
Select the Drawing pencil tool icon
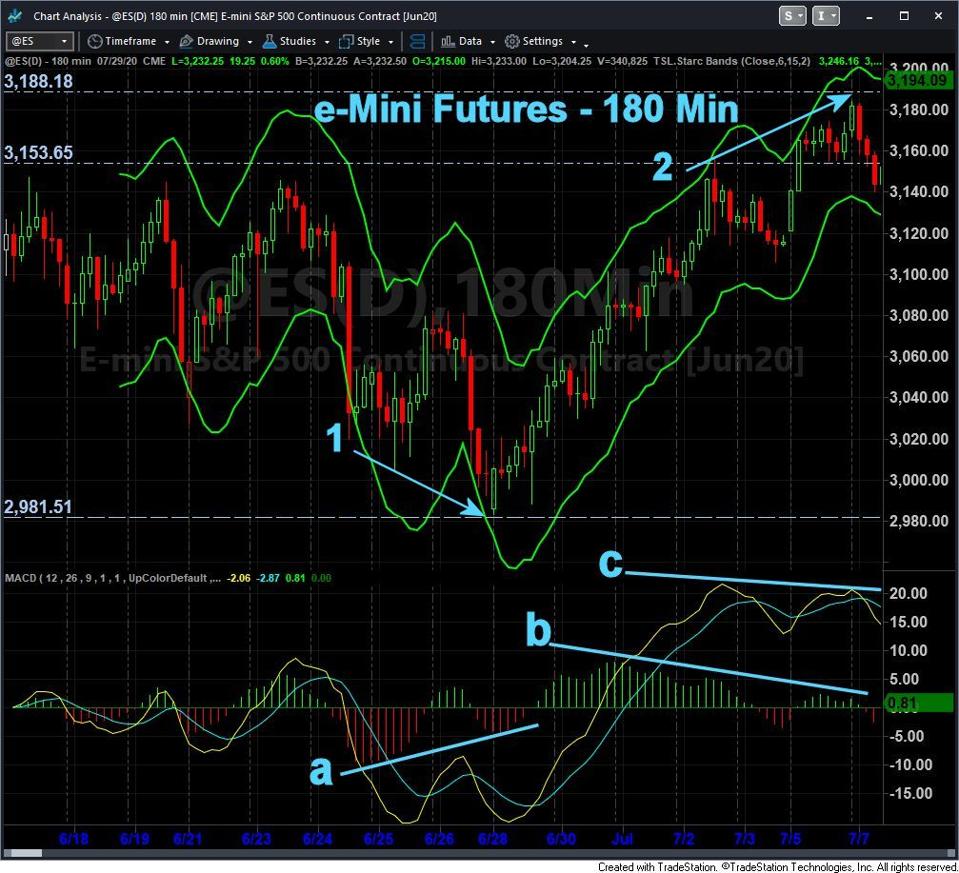click(x=186, y=41)
